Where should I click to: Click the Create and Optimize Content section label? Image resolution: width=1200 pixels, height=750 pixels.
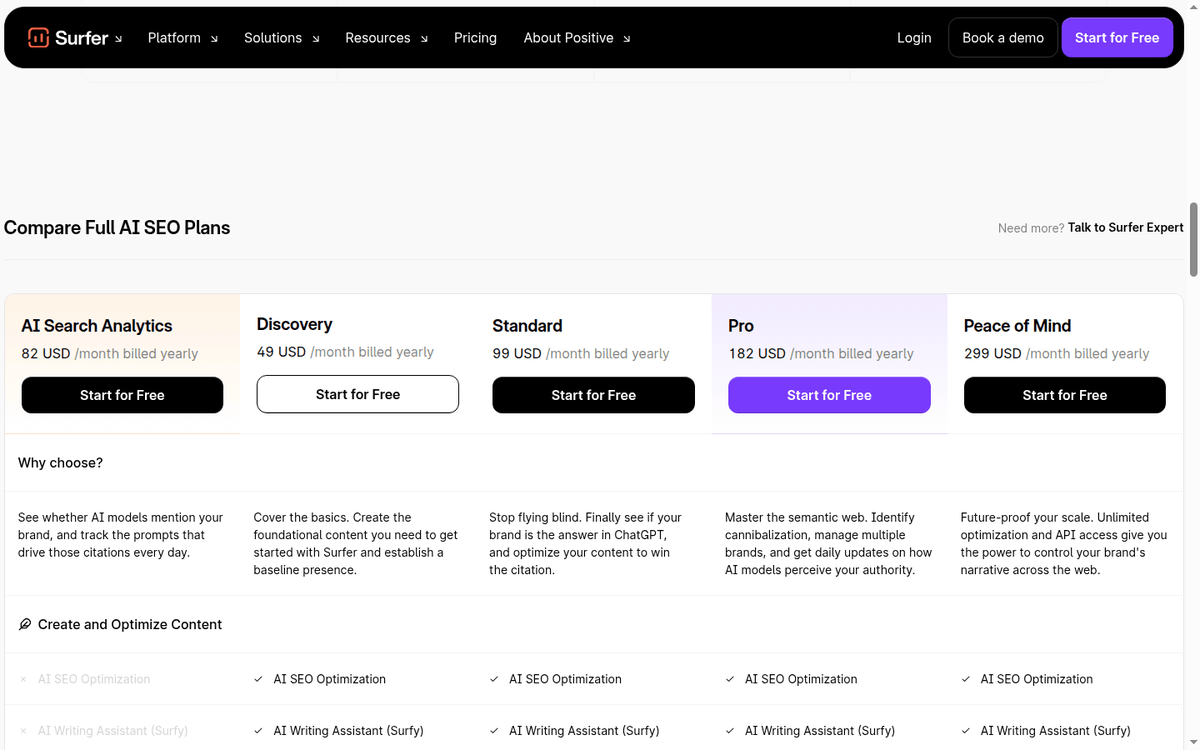(x=130, y=624)
